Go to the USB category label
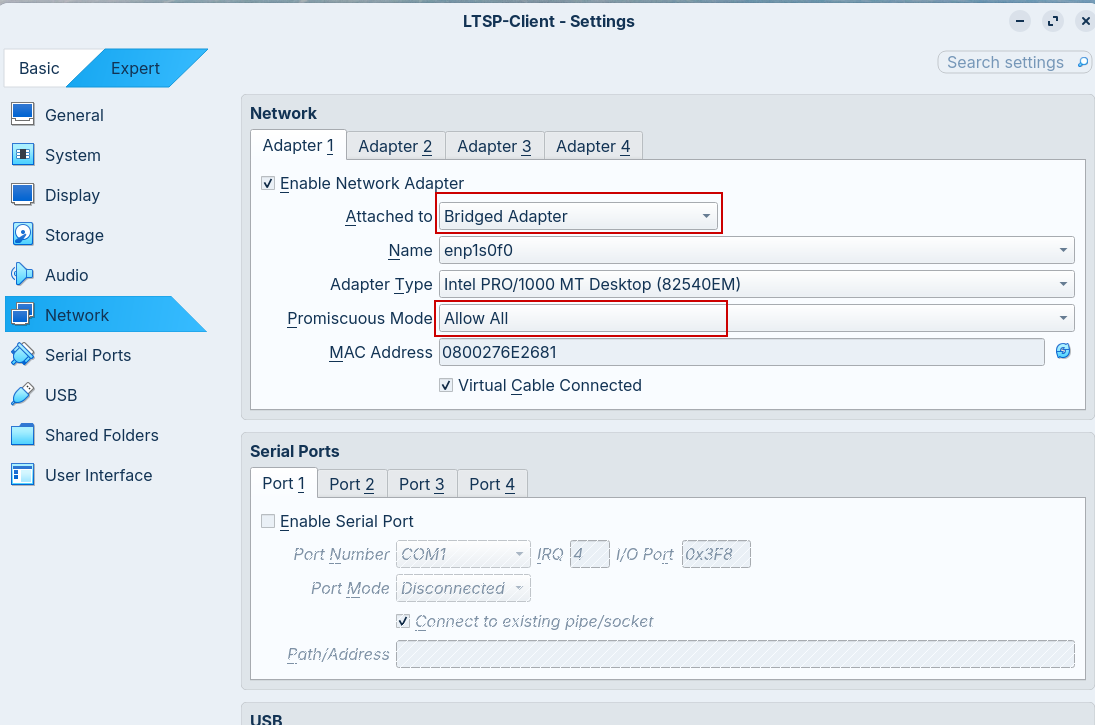1095x725 pixels. click(61, 395)
